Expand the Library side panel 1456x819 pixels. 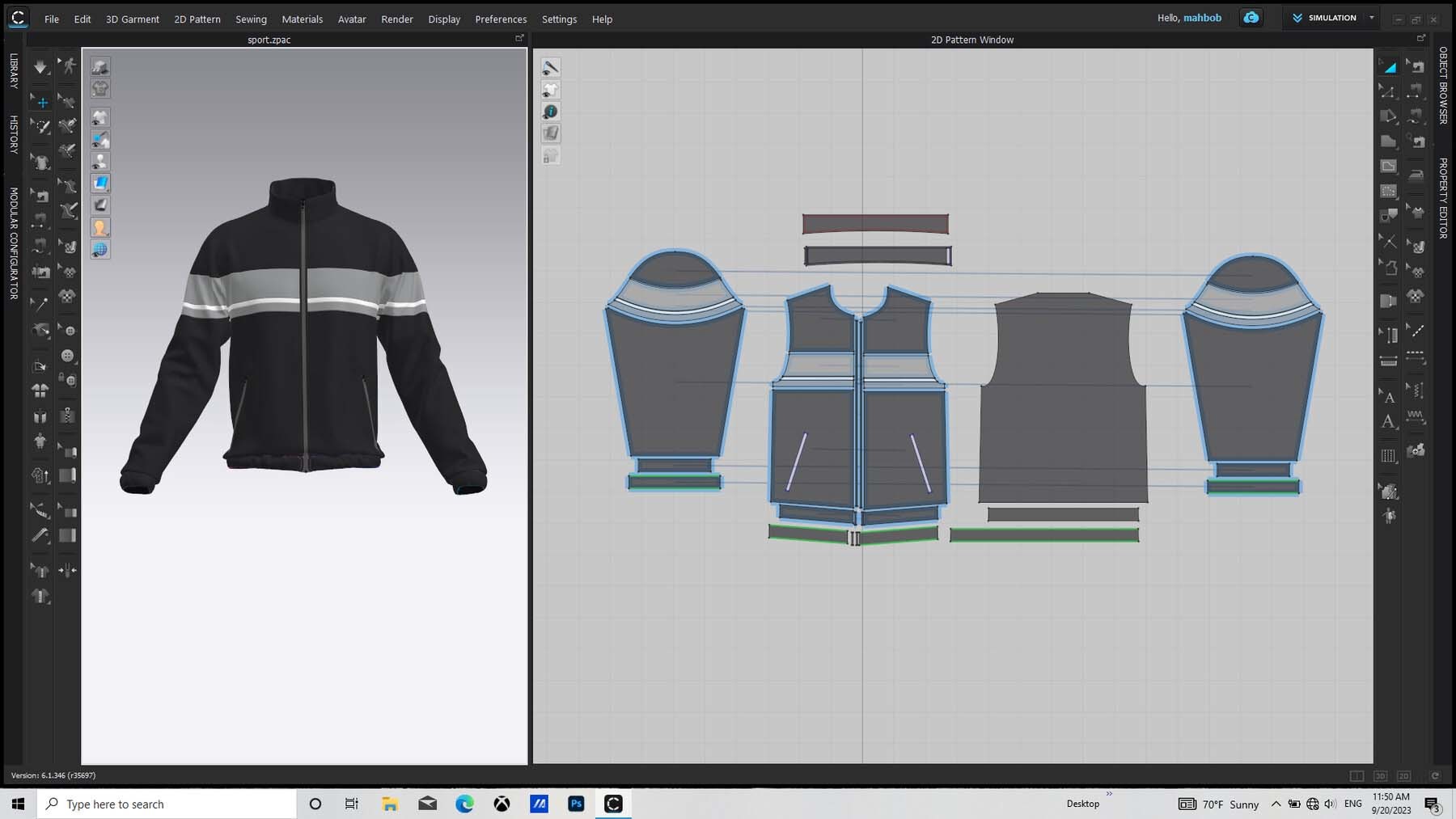pos(14,70)
